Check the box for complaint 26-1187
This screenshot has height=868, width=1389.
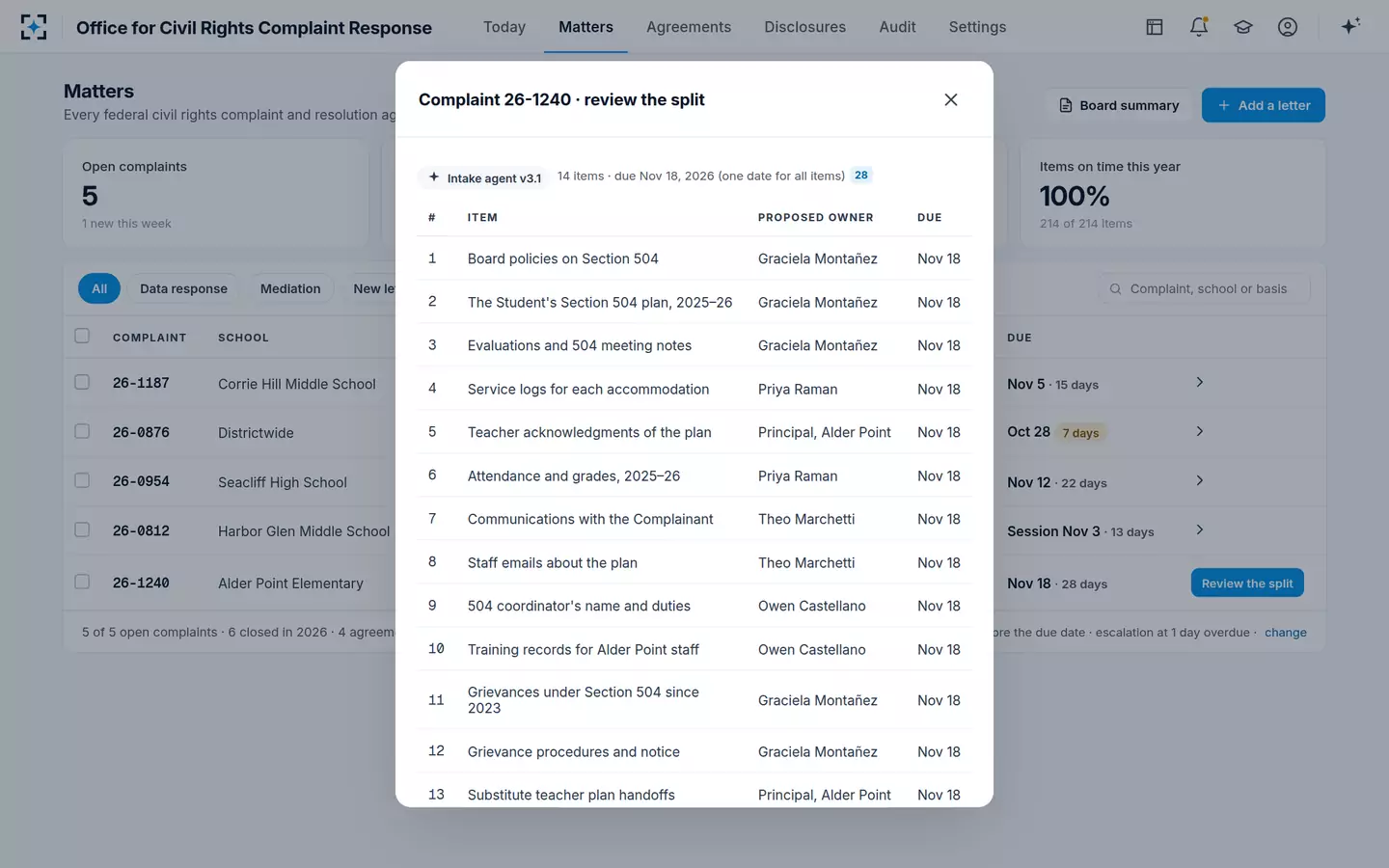[82, 382]
